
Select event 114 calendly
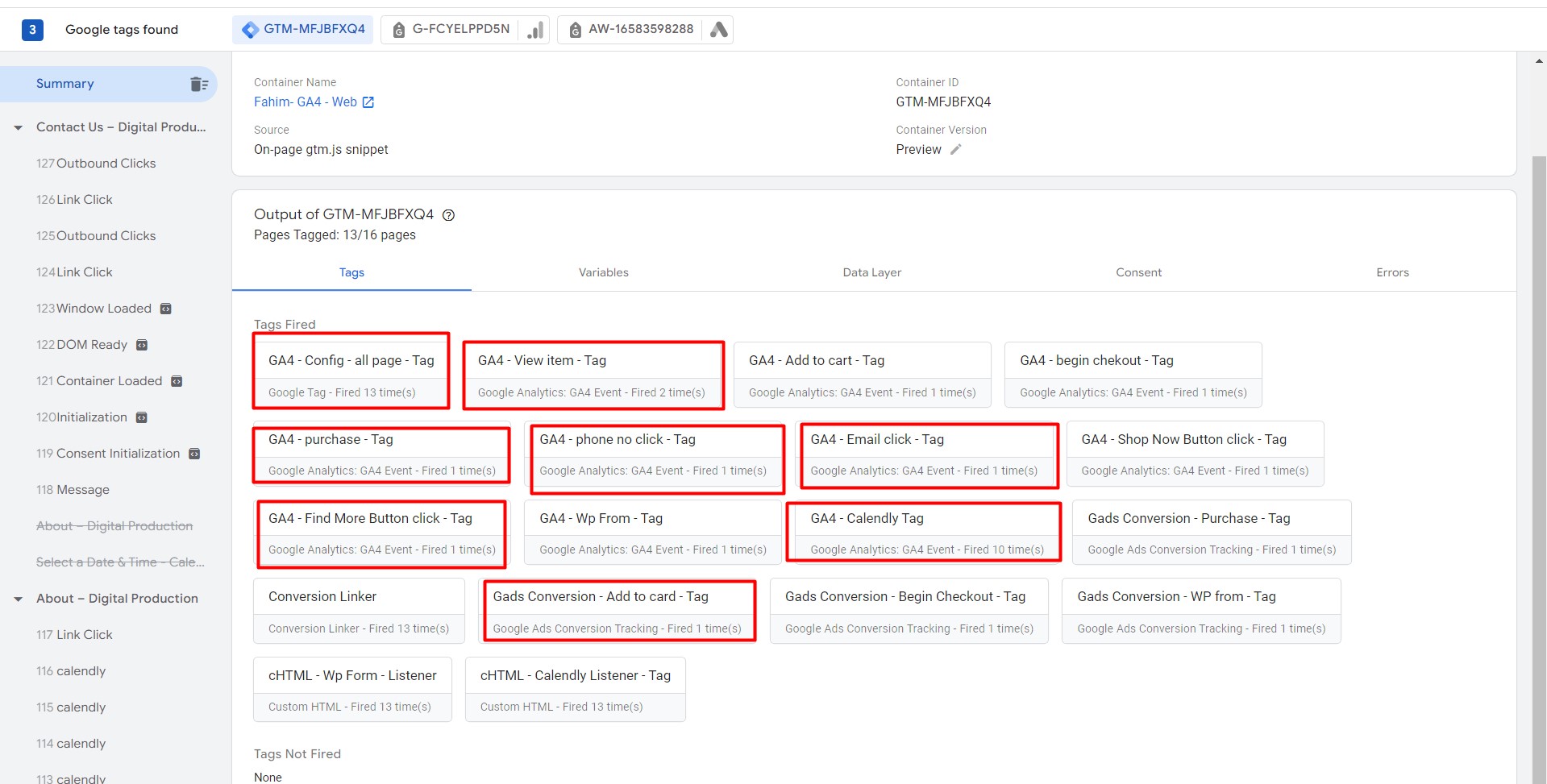[71, 744]
